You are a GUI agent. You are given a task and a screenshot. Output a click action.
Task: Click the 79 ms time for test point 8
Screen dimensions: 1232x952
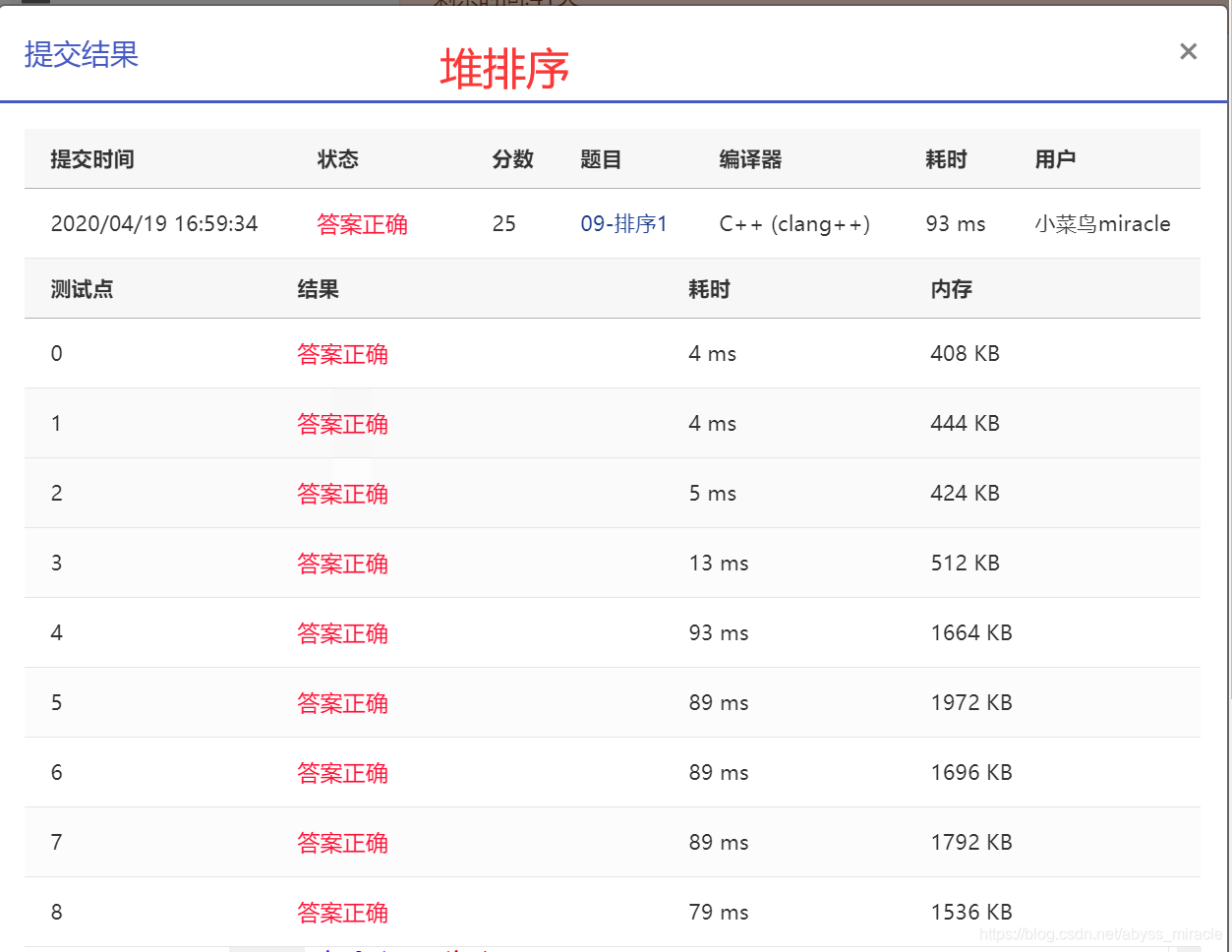click(x=718, y=913)
